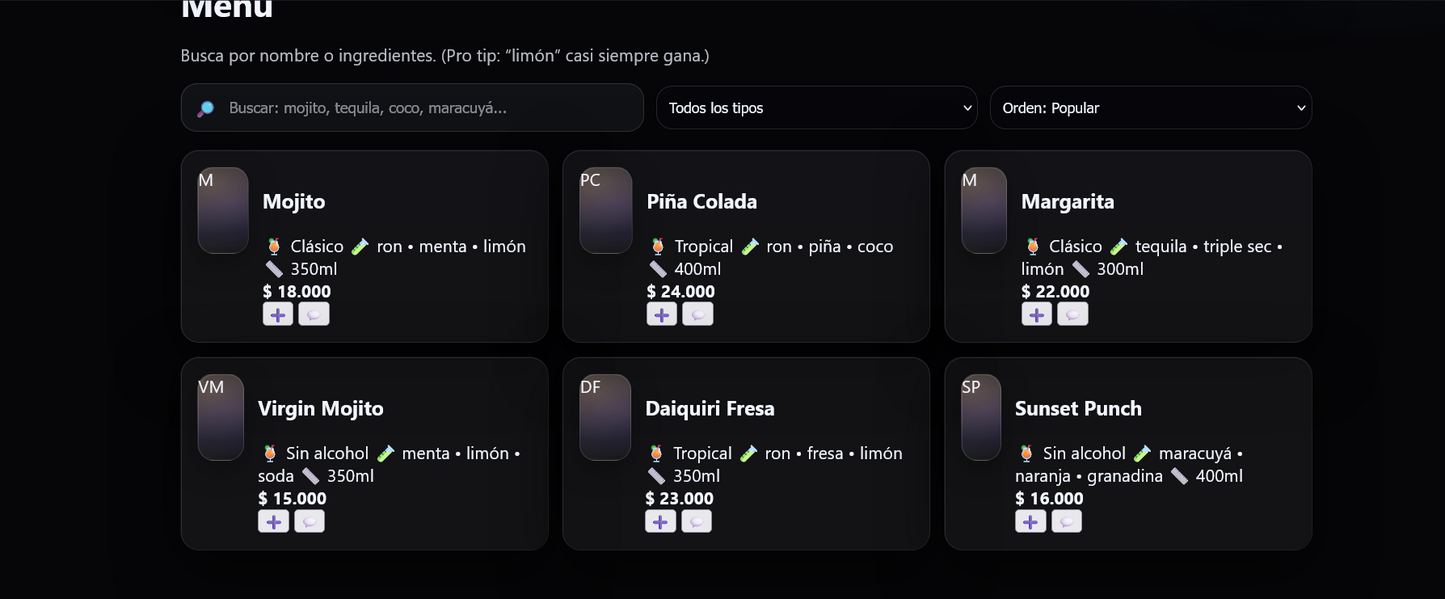Add the Margarita using the plus button
The height and width of the screenshot is (599, 1445).
point(1036,314)
